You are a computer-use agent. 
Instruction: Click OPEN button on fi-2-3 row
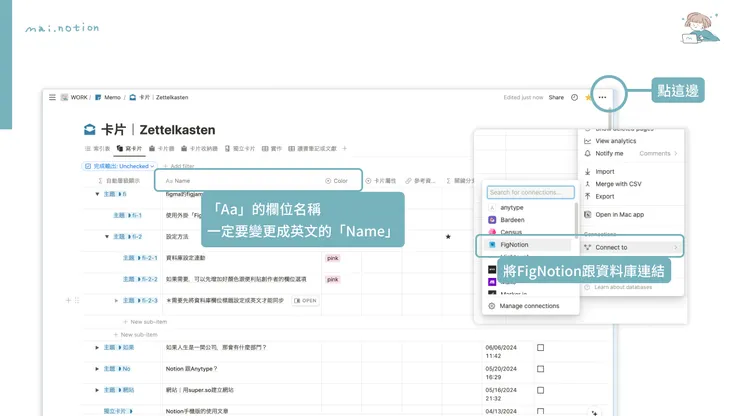305,300
